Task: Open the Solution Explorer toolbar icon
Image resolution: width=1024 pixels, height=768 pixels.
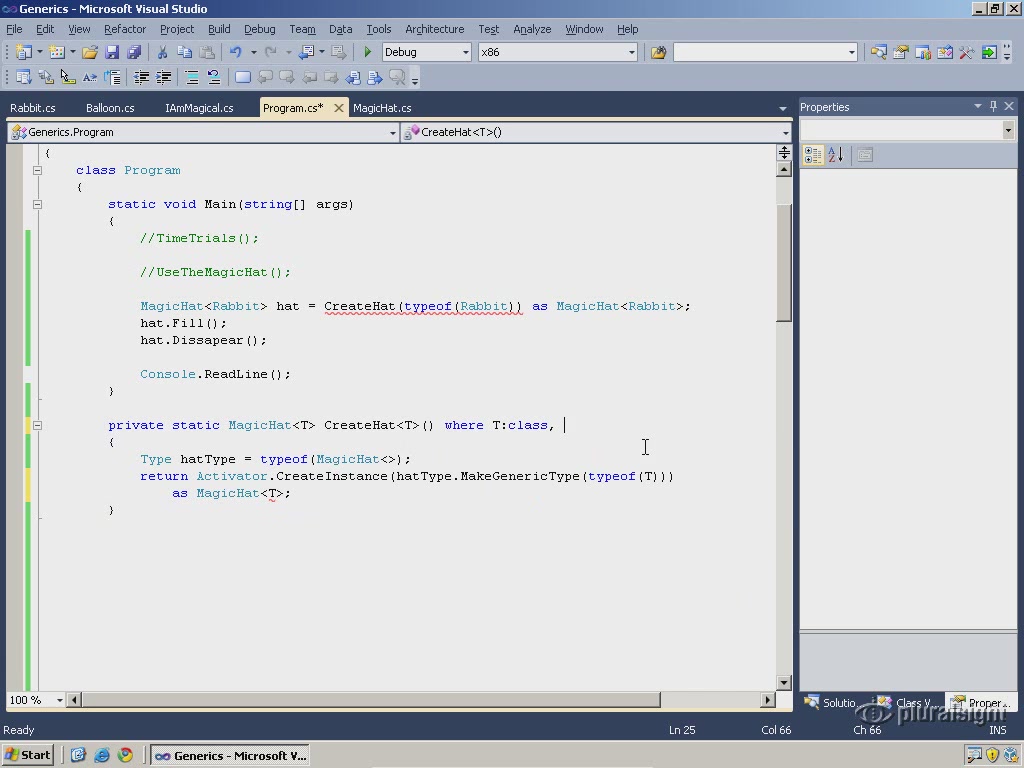Action: click(878, 52)
